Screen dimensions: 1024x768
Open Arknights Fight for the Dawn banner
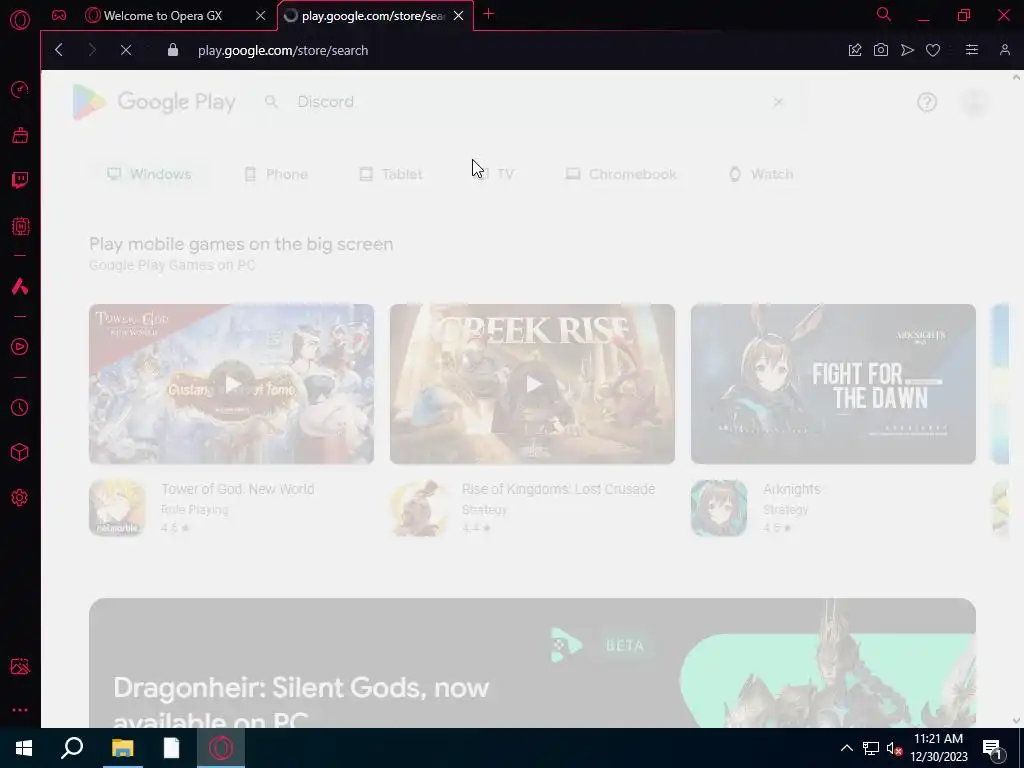pos(833,384)
